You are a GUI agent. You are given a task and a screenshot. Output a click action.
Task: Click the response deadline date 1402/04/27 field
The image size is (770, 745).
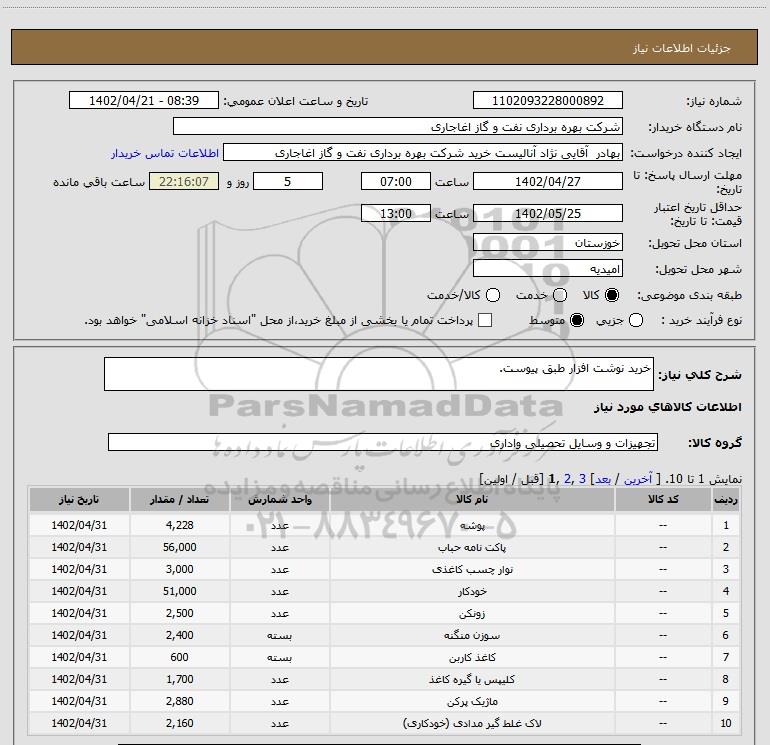pos(548,181)
